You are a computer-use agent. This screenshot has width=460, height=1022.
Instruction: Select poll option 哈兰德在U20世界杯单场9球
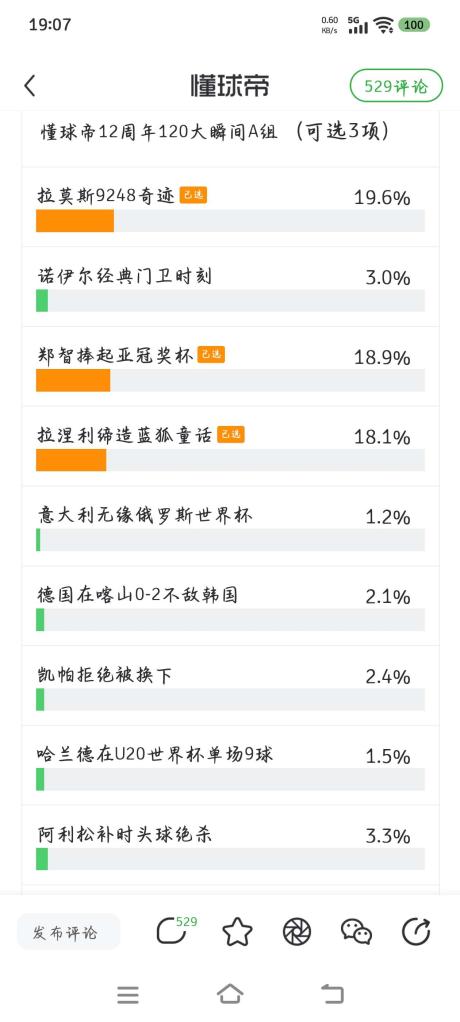click(x=230, y=766)
